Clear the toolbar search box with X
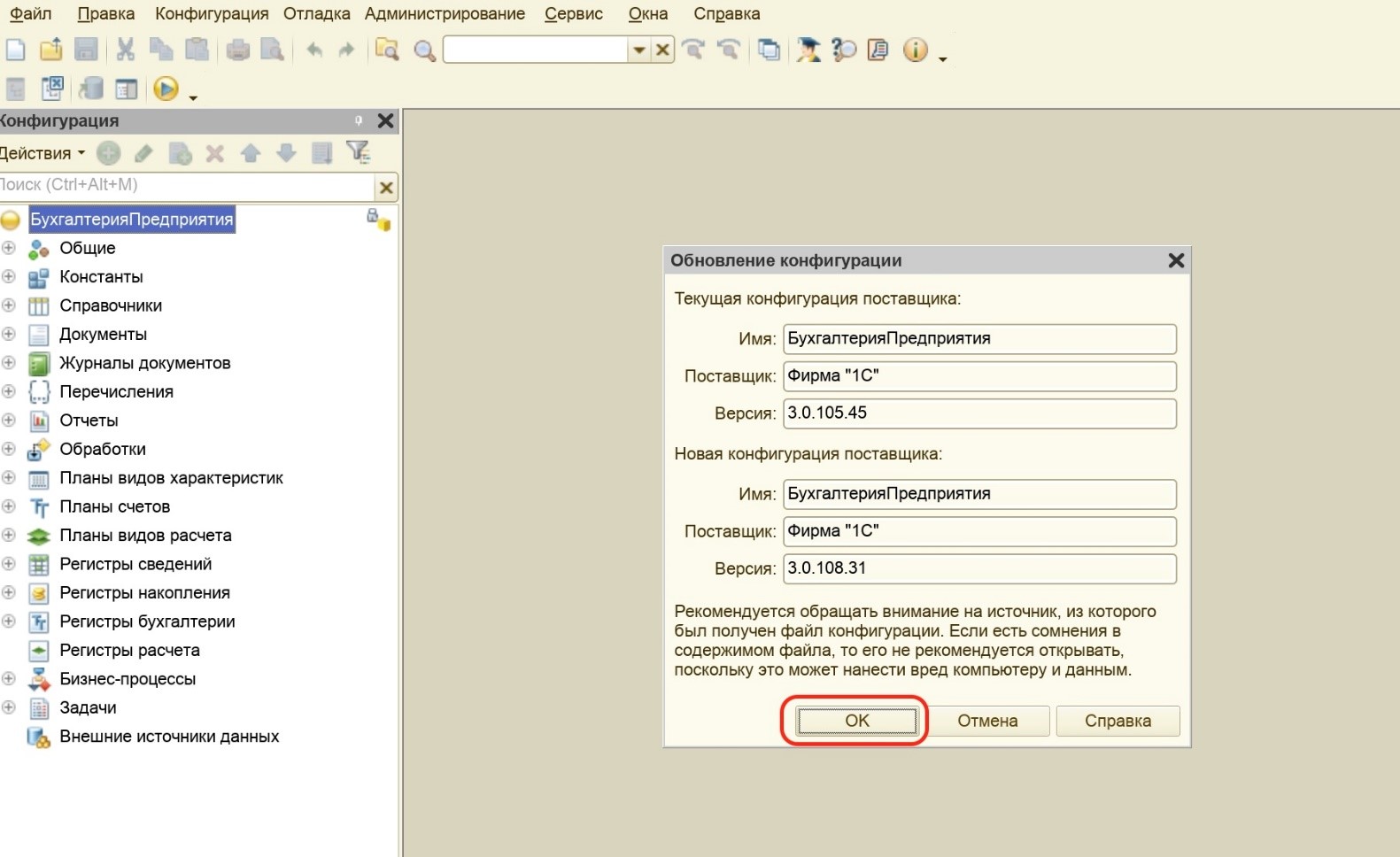 click(662, 50)
